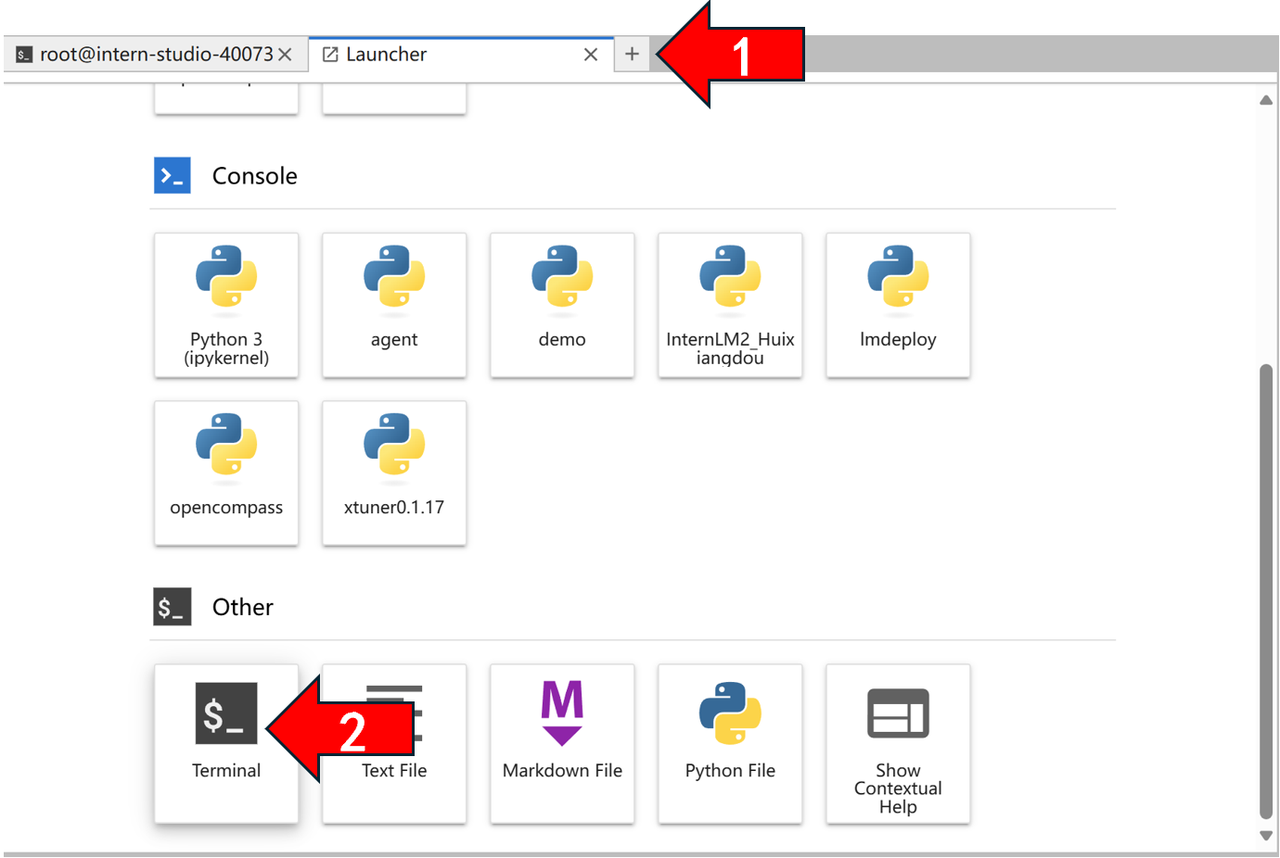This screenshot has height=858, width=1280.
Task: Click the Other section terminal icon
Action: [172, 607]
